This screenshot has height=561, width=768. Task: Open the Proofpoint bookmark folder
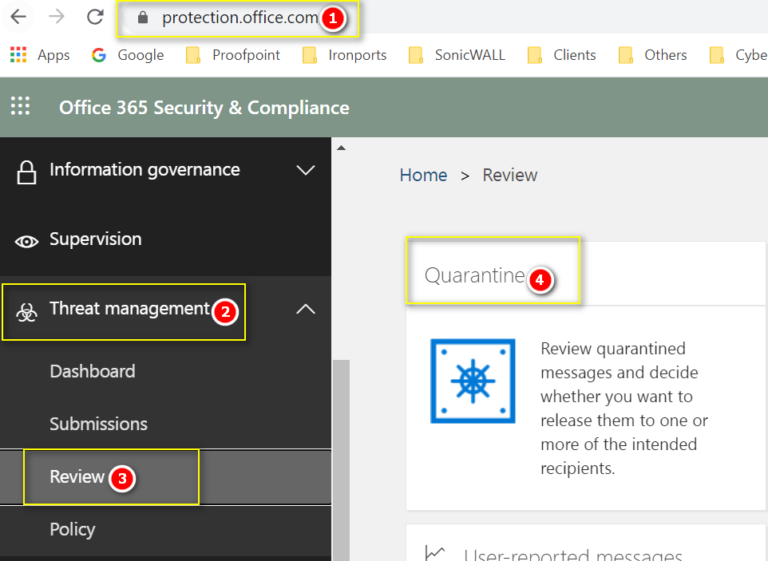pos(233,55)
